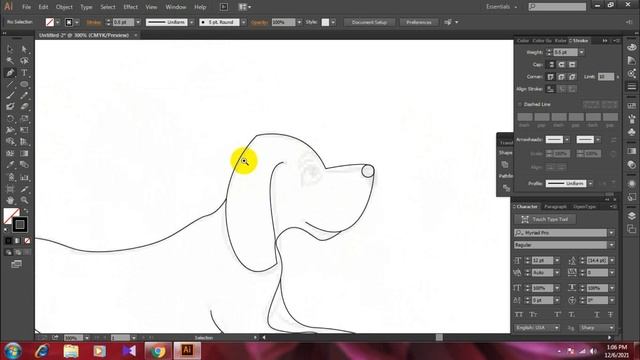Choose the Miter Join corner
Viewport: 640px width, 360px height.
(x=551, y=77)
